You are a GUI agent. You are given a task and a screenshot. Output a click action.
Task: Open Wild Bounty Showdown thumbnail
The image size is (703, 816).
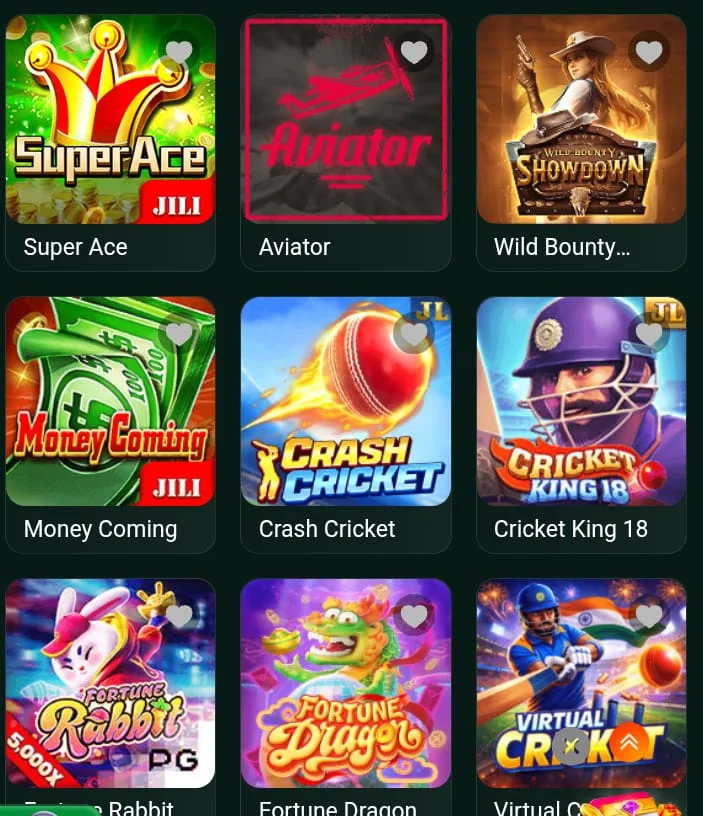581,119
